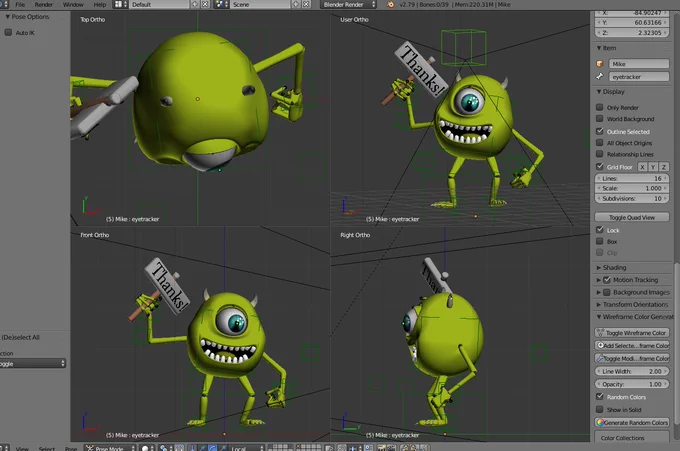Click Toggle Modifier wireframe Color button
The height and width of the screenshot is (451, 680).
pos(632,359)
